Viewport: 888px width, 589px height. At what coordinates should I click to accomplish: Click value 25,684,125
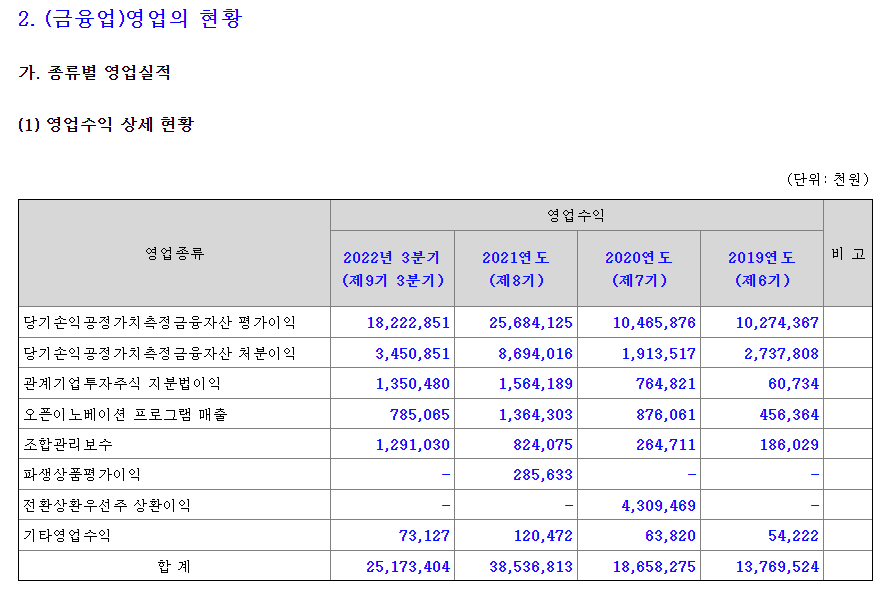click(531, 323)
